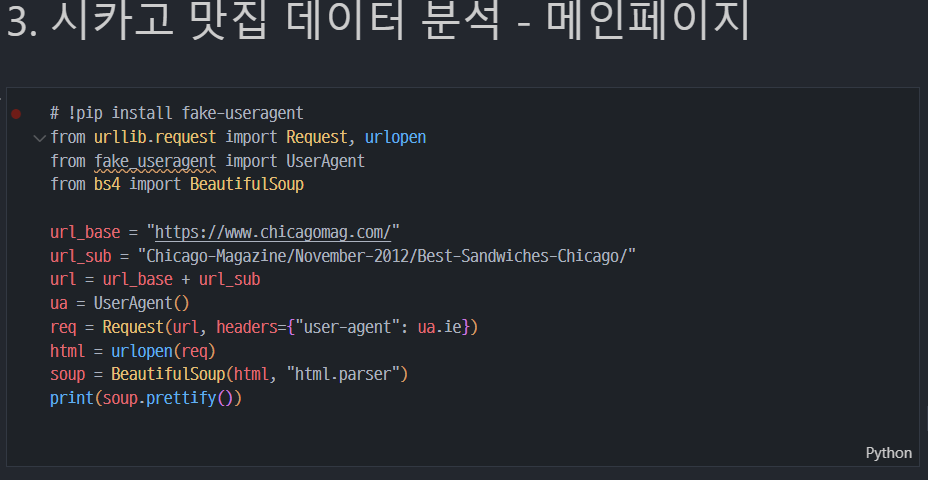Image resolution: width=928 pixels, height=480 pixels.
Task: Select the heading '3. 시카고 맛집 데이터 분석 - 메인페이지'
Action: coord(379,22)
